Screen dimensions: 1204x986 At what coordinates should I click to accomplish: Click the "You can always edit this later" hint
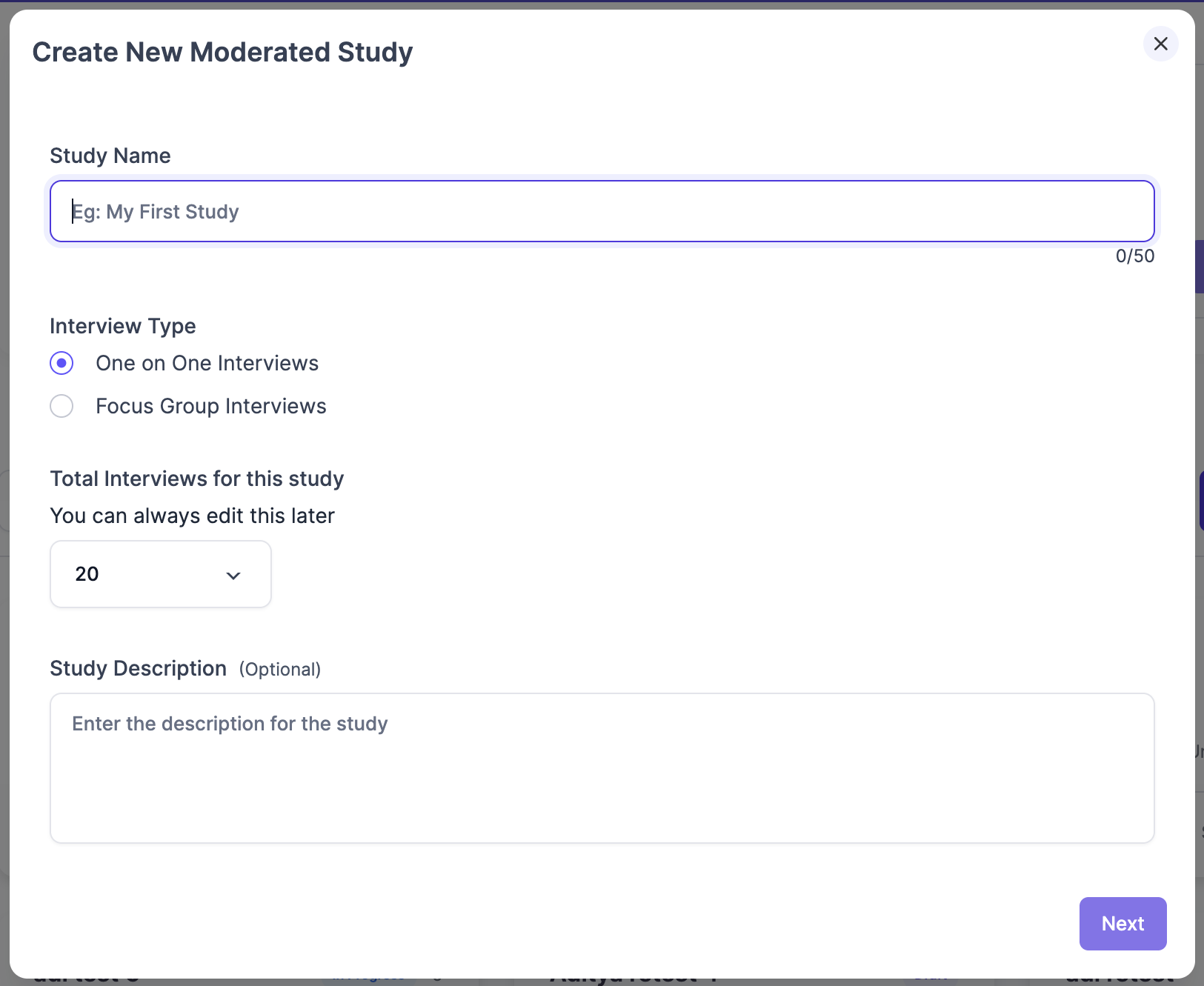tap(193, 516)
